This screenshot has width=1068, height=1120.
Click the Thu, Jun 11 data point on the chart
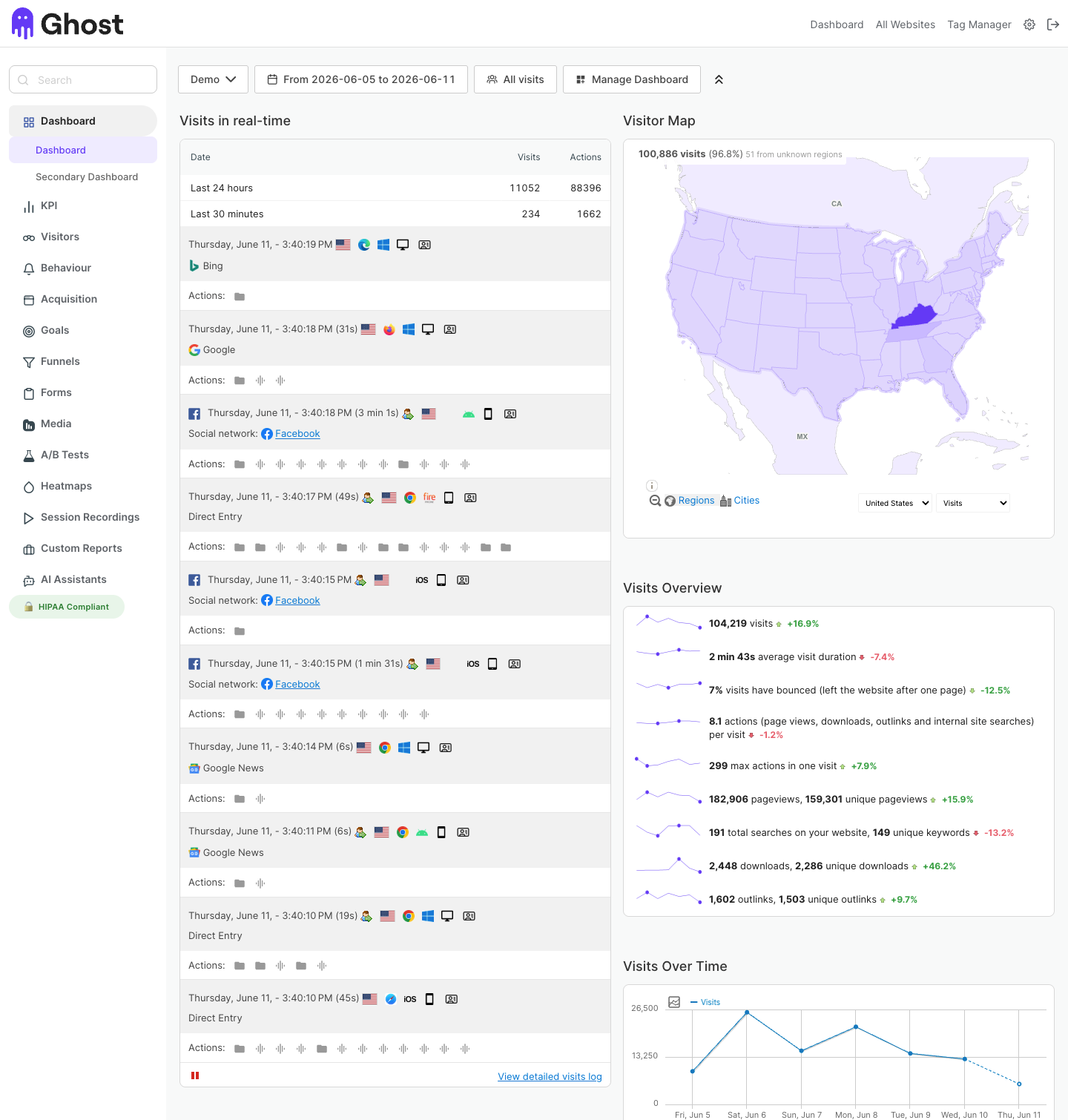click(x=1019, y=1084)
